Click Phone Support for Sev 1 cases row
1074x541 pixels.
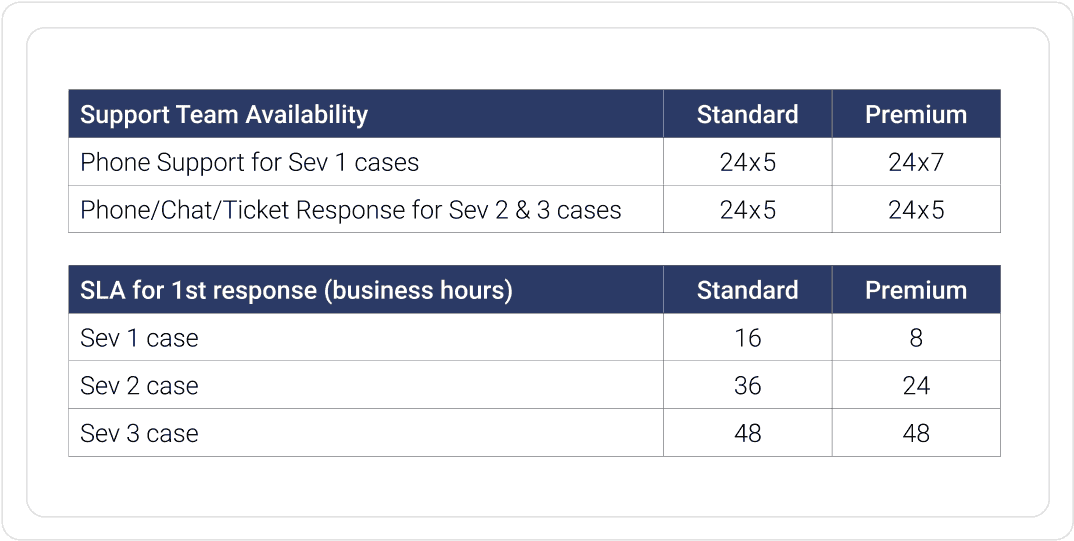[x=534, y=162]
